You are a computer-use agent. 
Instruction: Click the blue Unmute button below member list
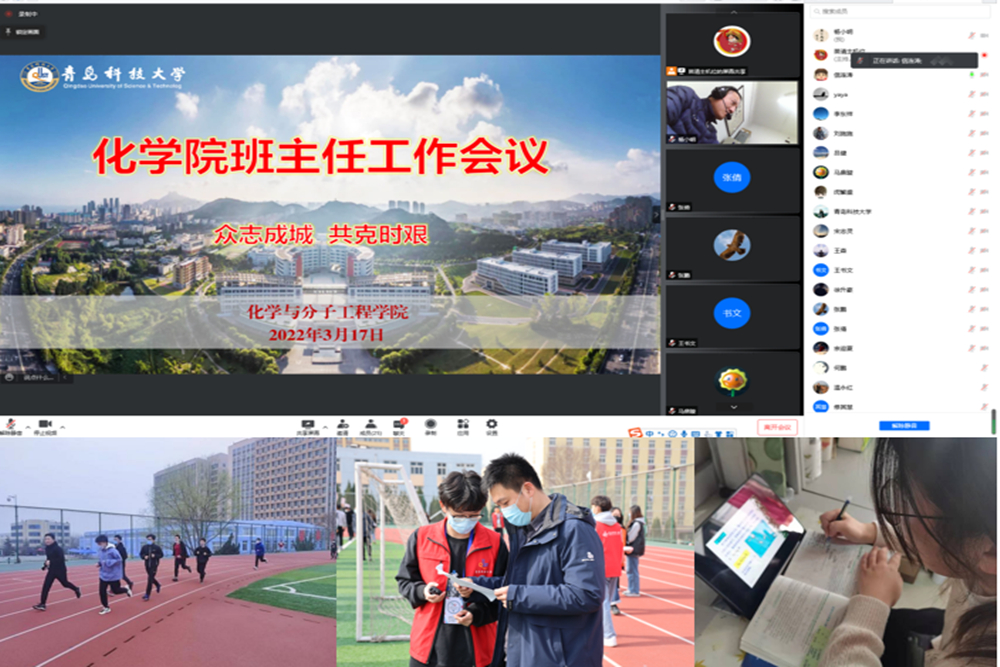point(904,426)
